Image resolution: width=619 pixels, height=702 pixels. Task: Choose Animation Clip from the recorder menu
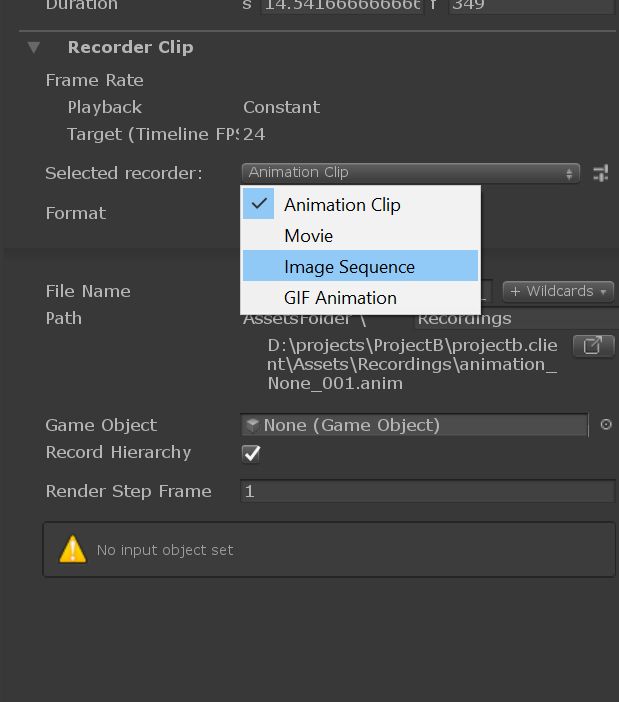tap(342, 205)
